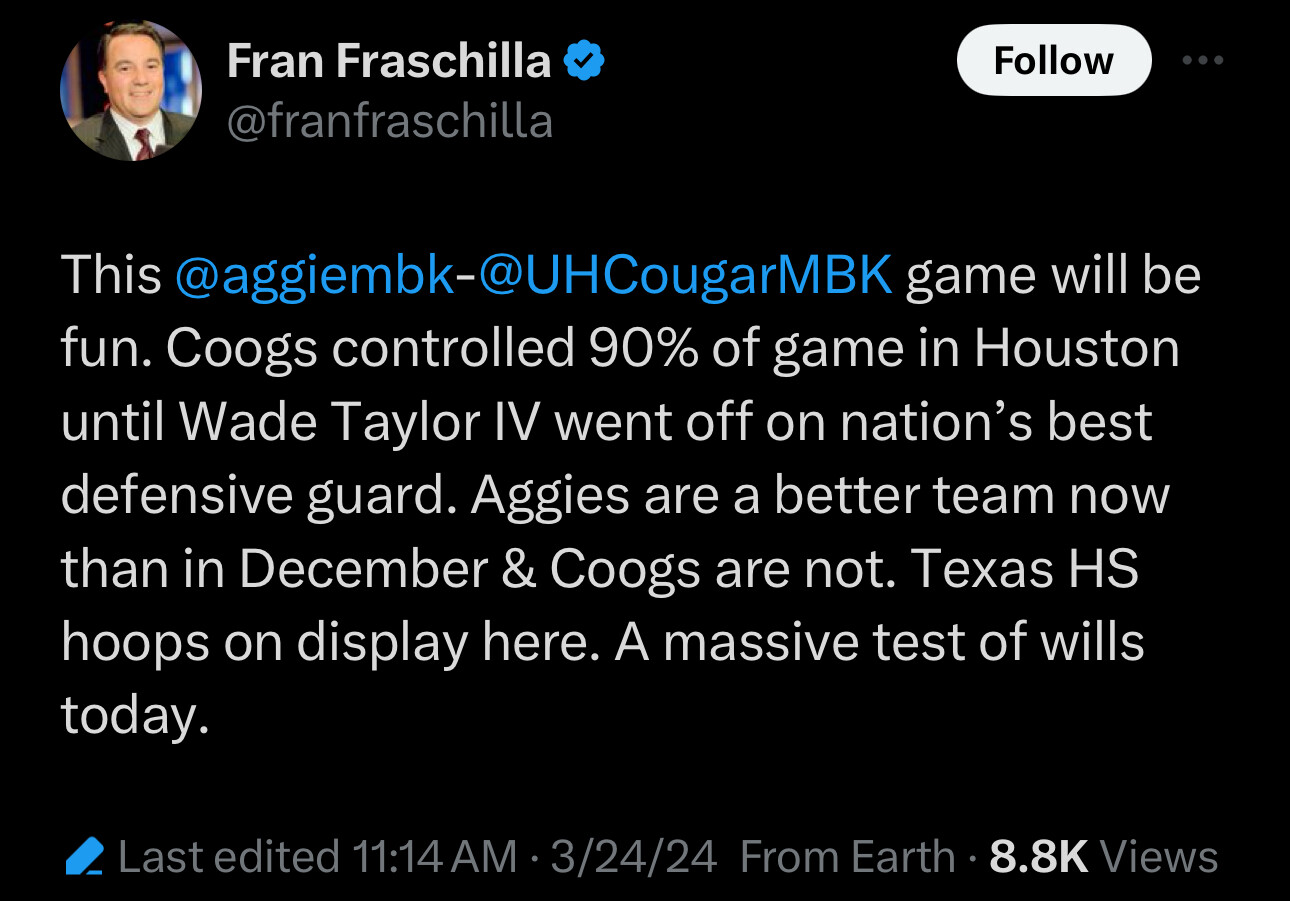The height and width of the screenshot is (901, 1290).
Task: Click the Wade Taylor IV text line
Action: pyautogui.click(x=607, y=422)
